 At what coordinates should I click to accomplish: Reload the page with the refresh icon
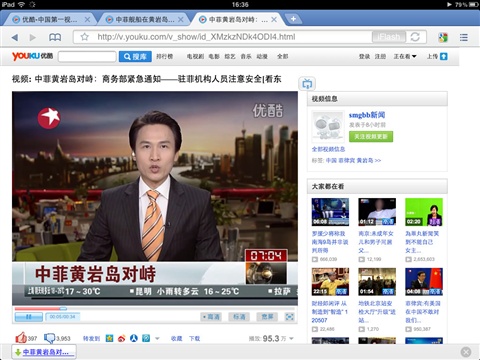(x=415, y=37)
